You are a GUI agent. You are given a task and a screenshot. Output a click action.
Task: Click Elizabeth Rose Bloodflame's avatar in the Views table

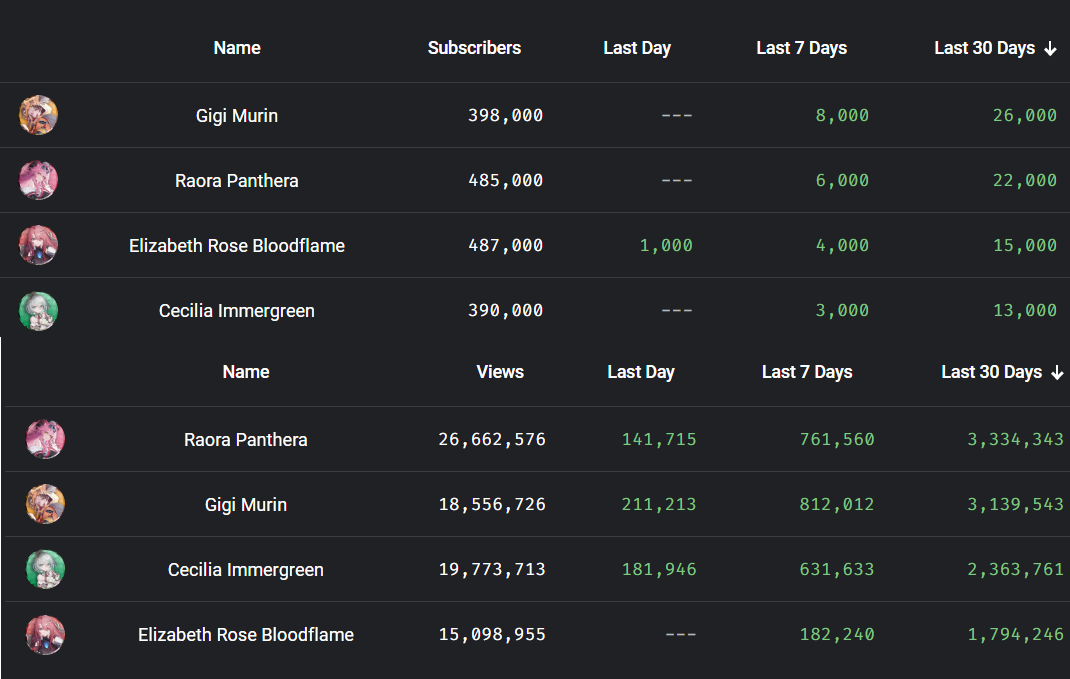point(45,635)
